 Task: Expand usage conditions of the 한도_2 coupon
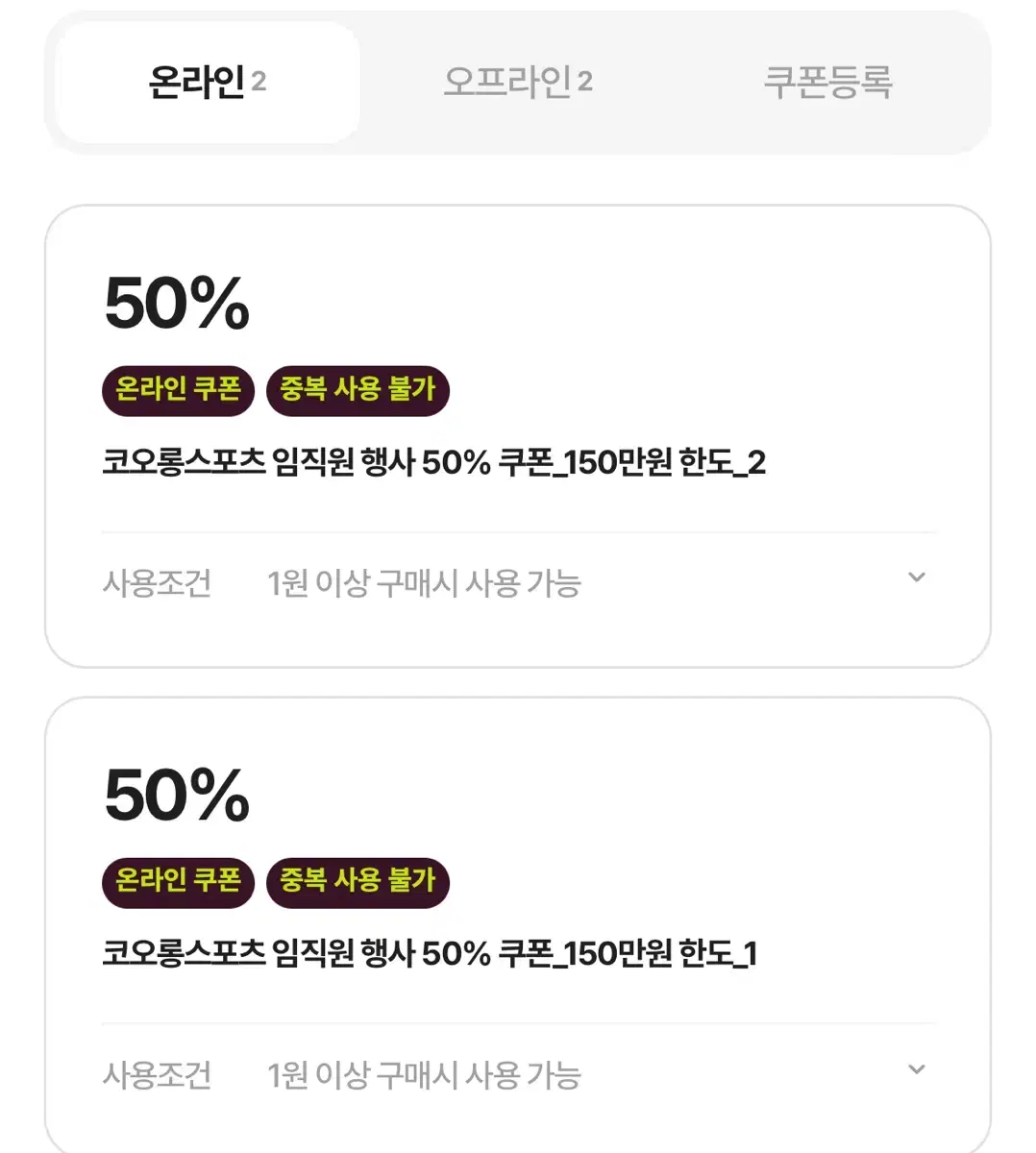pos(917,577)
